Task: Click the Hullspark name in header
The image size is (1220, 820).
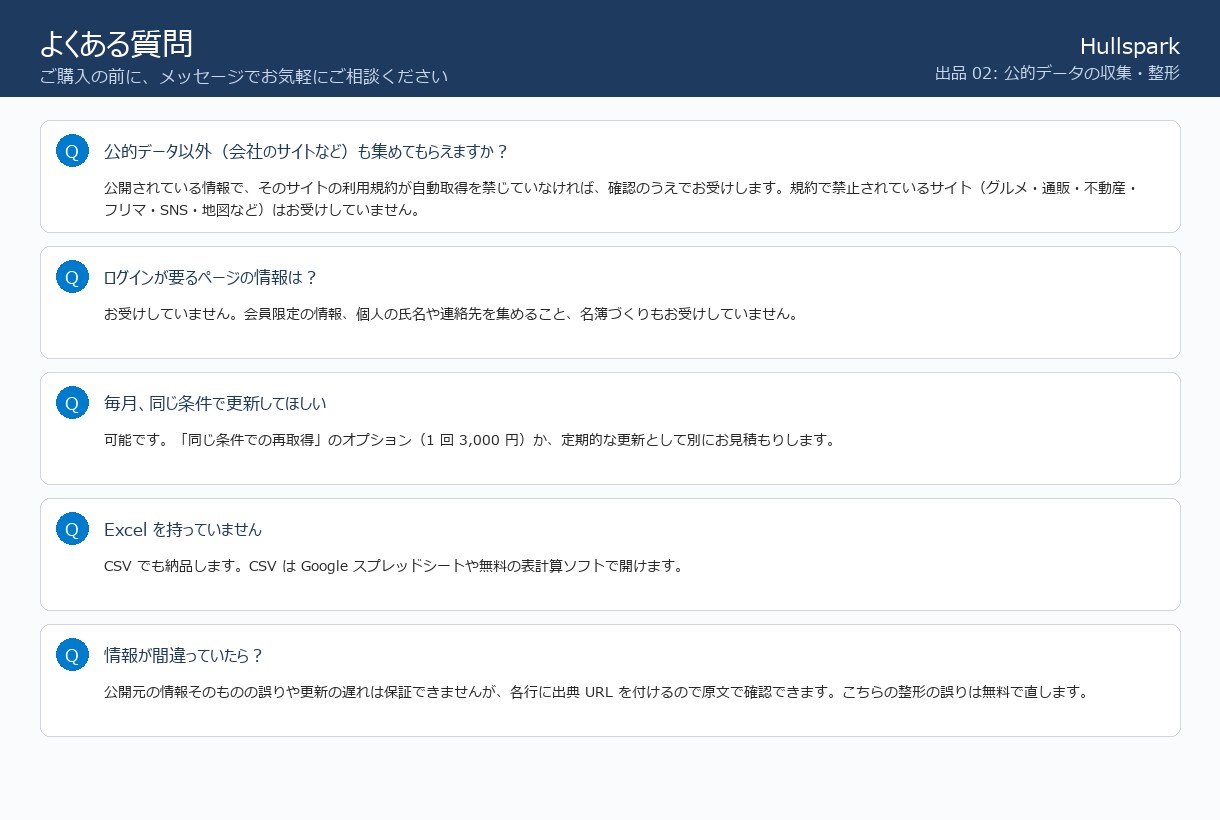Action: coord(1130,46)
